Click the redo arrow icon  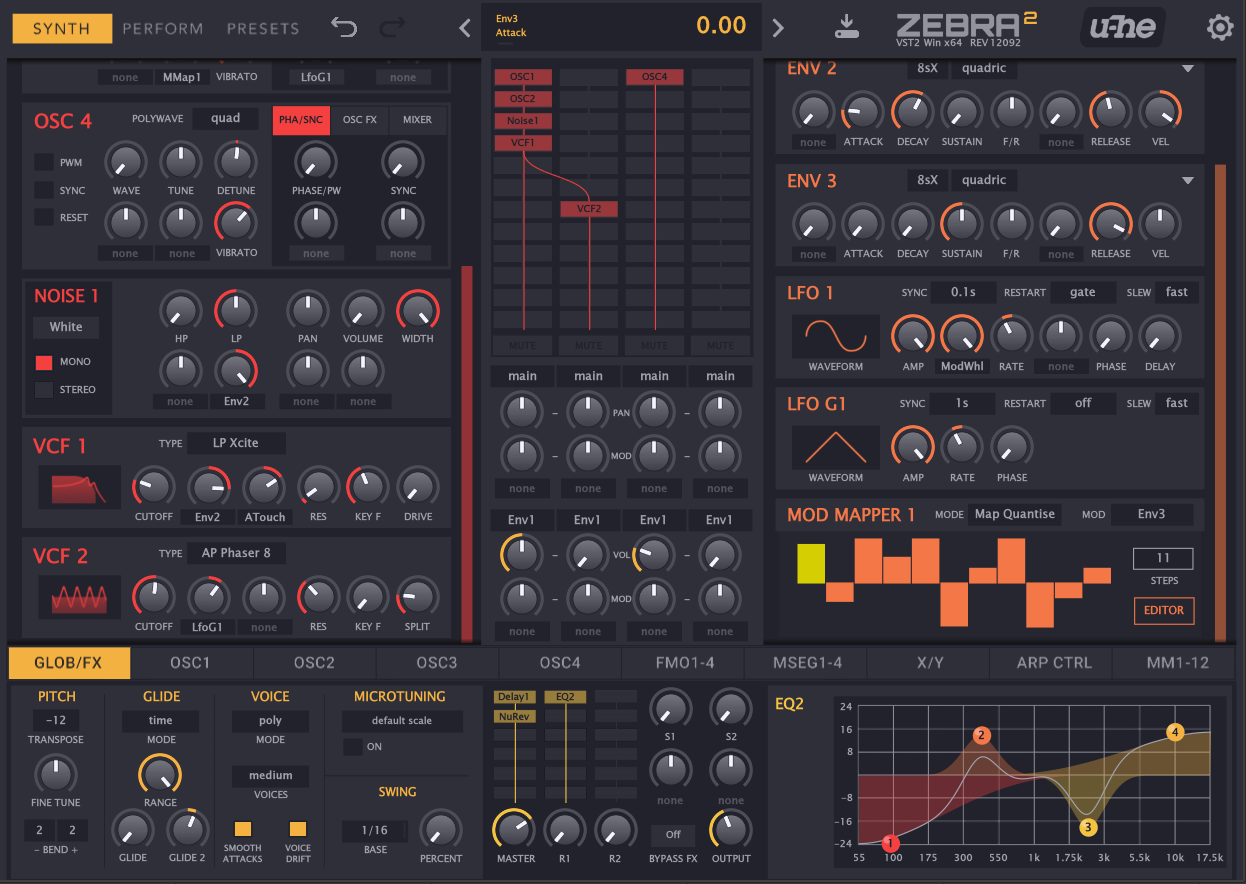(394, 28)
